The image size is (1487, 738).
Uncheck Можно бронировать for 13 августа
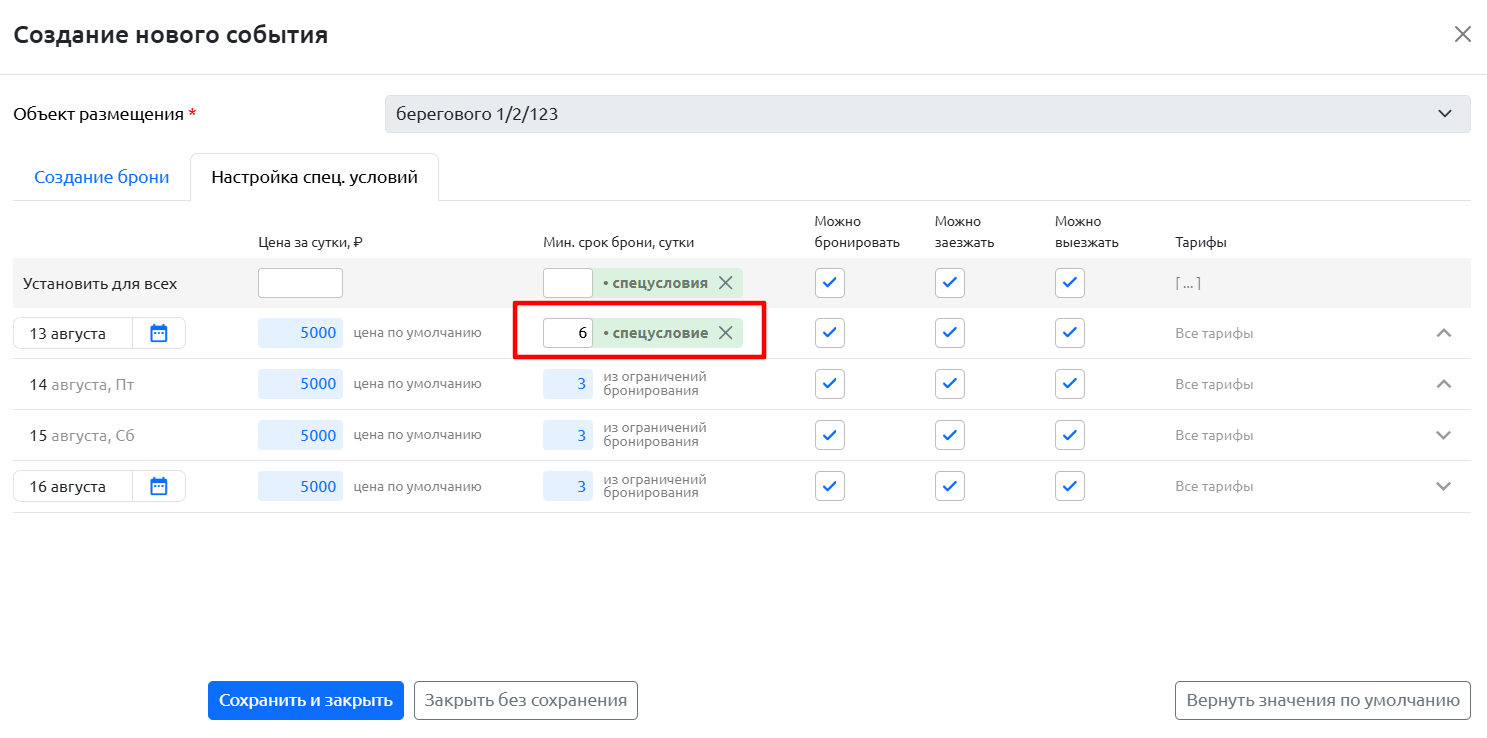pyautogui.click(x=830, y=333)
